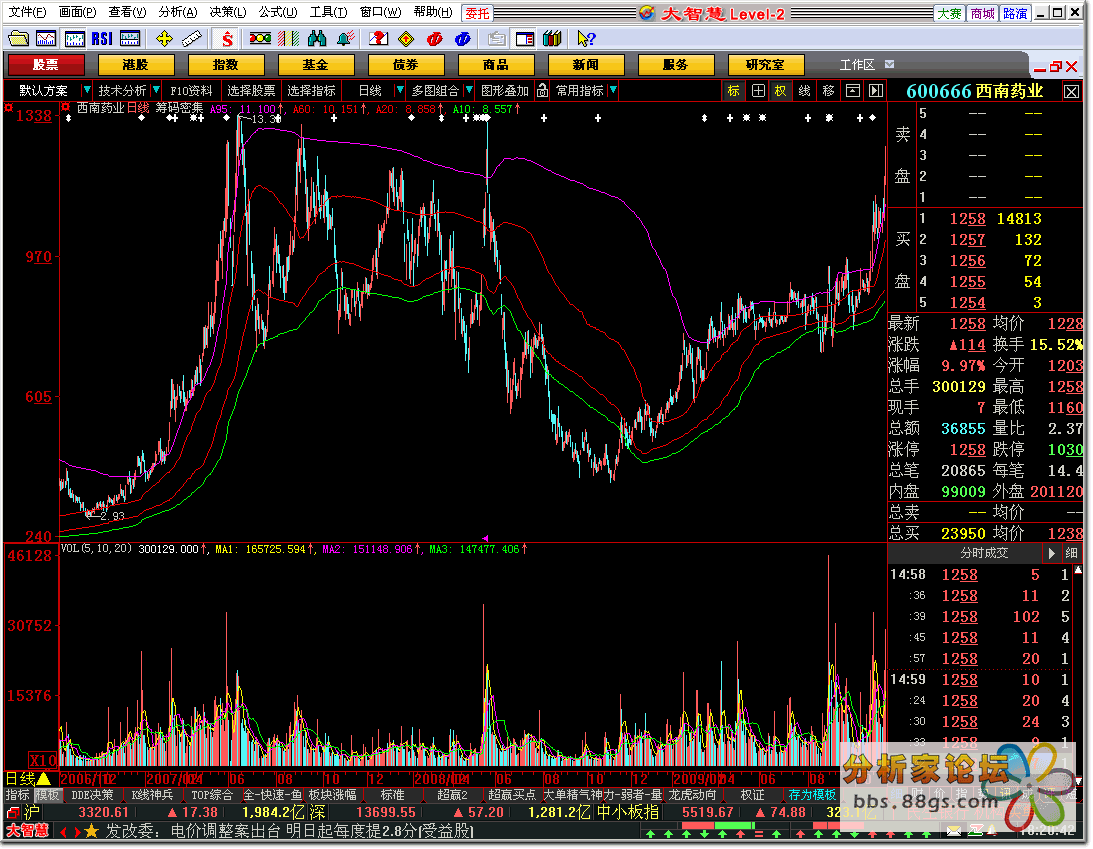Open F10资料 company information
The image size is (1093, 849).
point(191,91)
